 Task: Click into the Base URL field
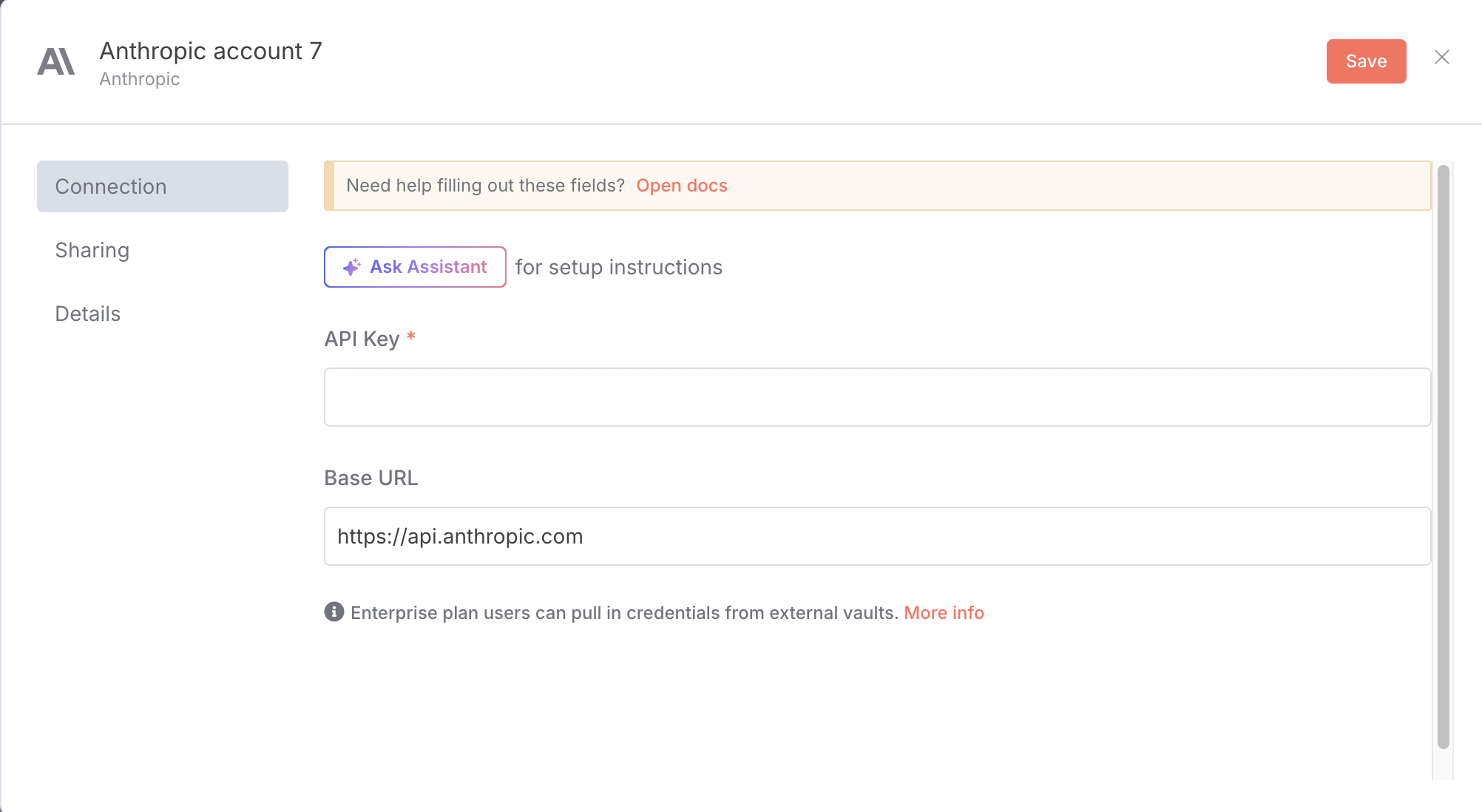[x=877, y=536]
